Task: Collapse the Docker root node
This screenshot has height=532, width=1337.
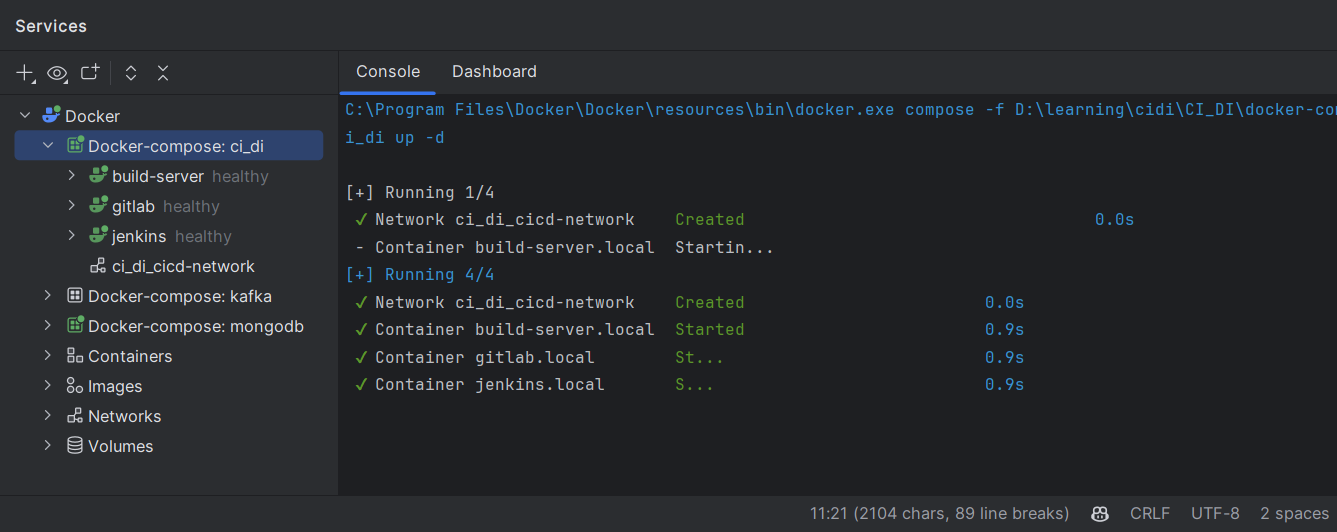Action: pos(25,116)
